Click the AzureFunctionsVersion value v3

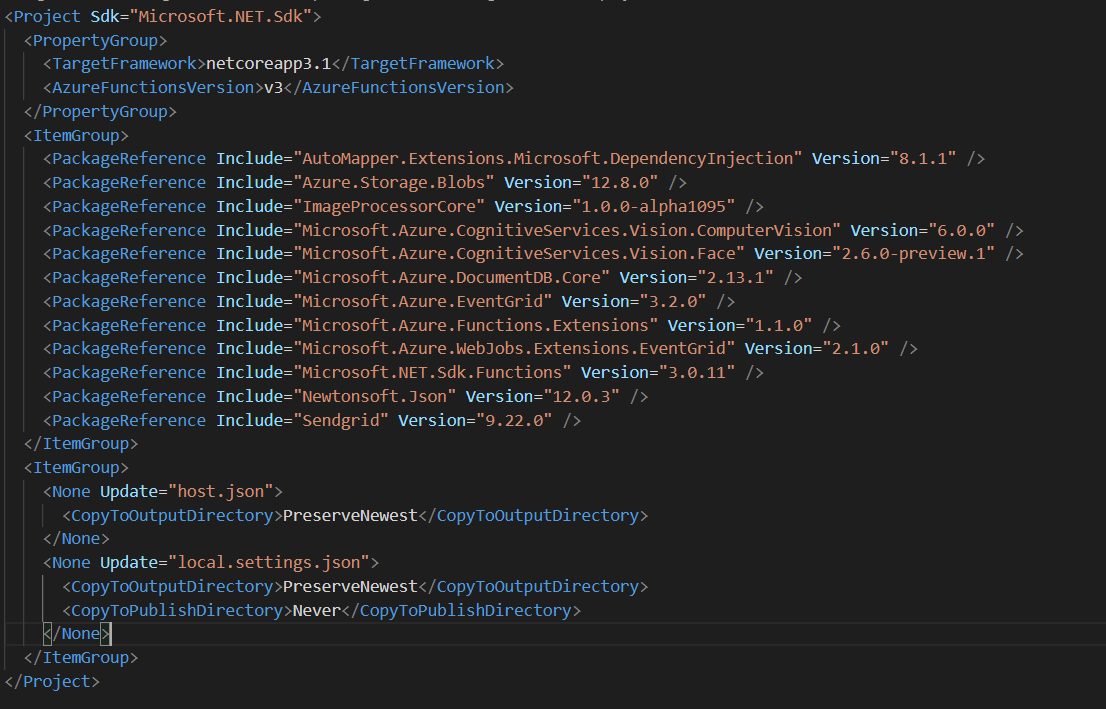point(272,87)
